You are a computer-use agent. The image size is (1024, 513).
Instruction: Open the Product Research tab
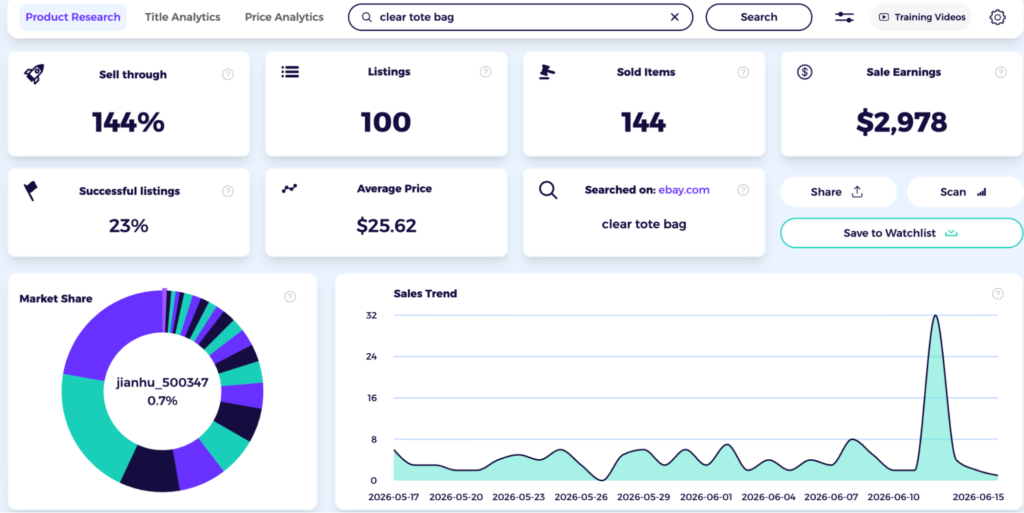[73, 17]
